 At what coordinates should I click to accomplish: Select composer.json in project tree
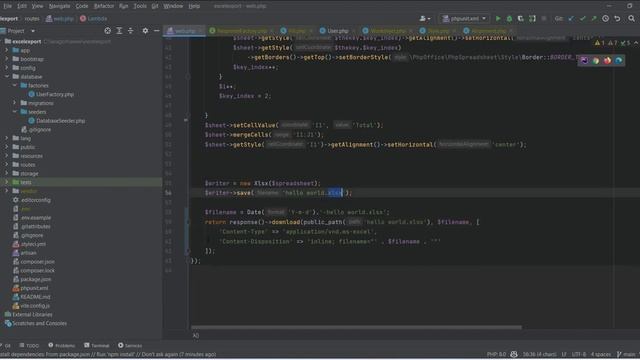34,262
